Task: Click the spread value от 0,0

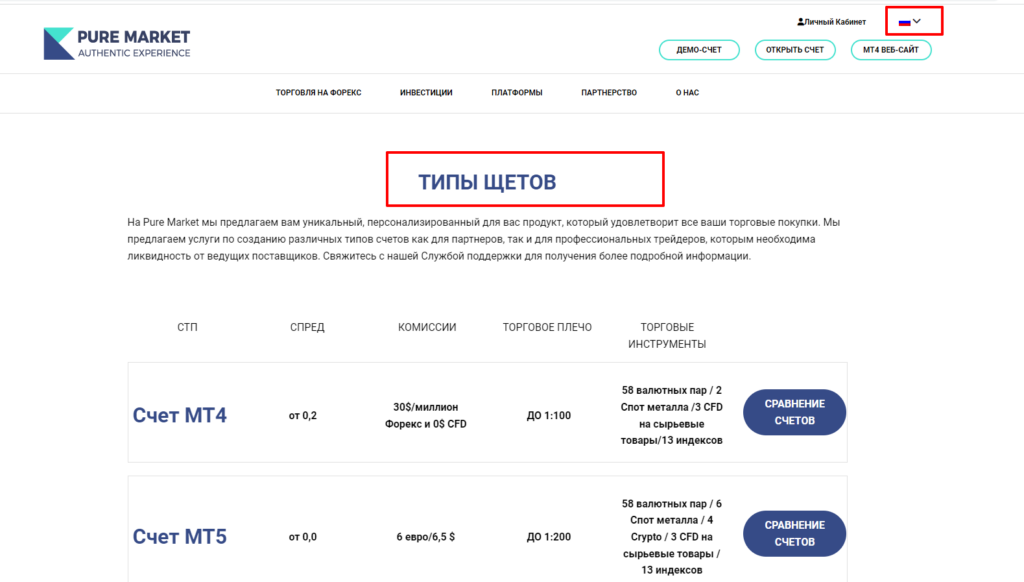Action: tap(302, 537)
